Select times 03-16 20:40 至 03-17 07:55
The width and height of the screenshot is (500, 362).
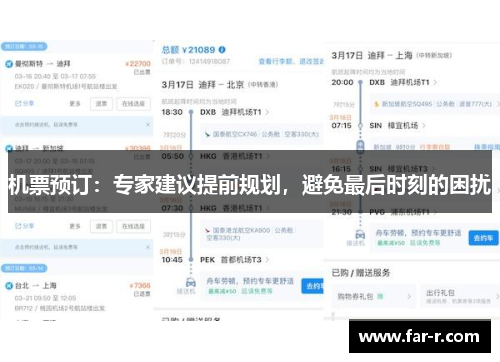pos(55,76)
